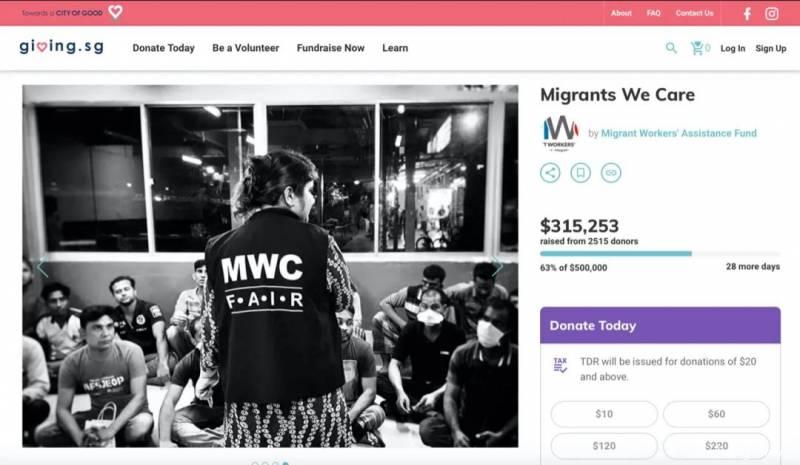Choose the $120 donation amount
The width and height of the screenshot is (800, 465).
coord(604,446)
